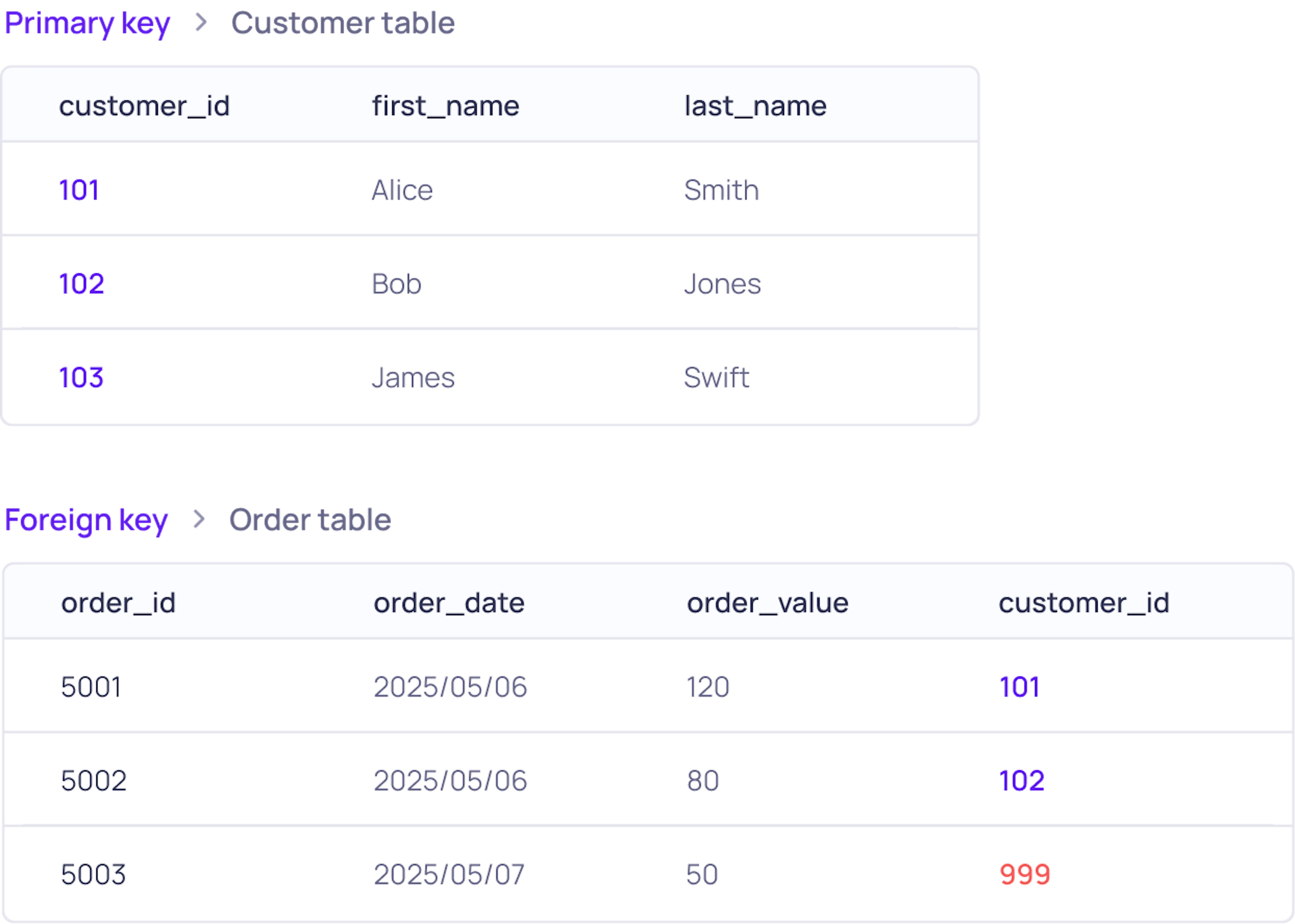
Task: Click the Alice first name cell
Action: (402, 190)
